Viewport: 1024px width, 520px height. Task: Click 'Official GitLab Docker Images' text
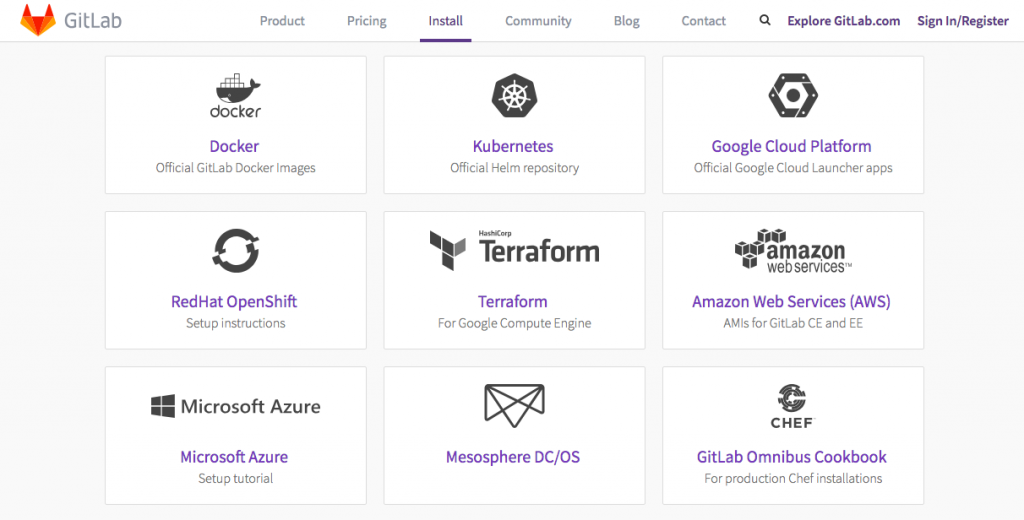tap(235, 168)
